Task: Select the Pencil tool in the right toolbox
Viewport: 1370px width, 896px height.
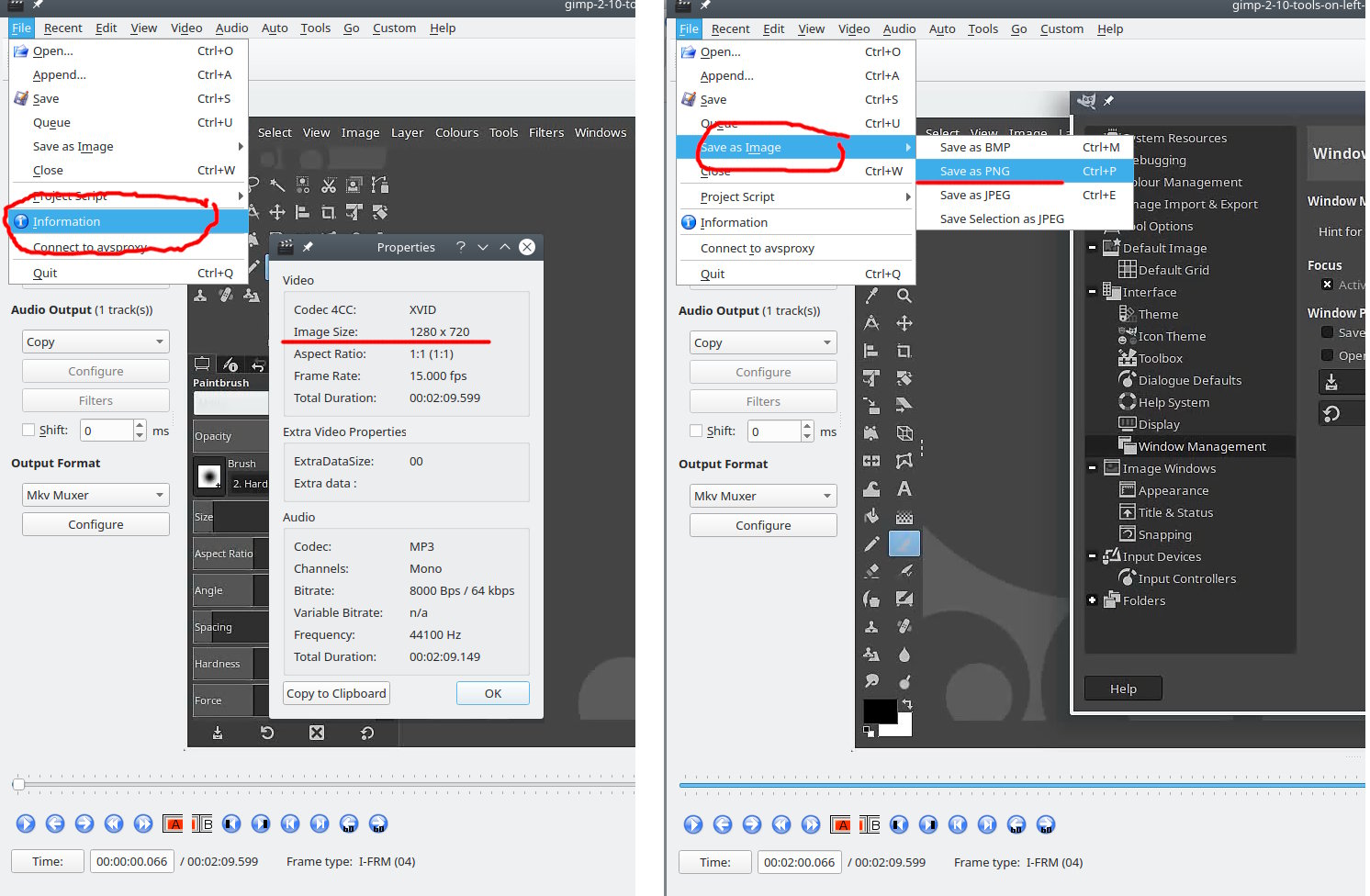Action: click(871, 543)
